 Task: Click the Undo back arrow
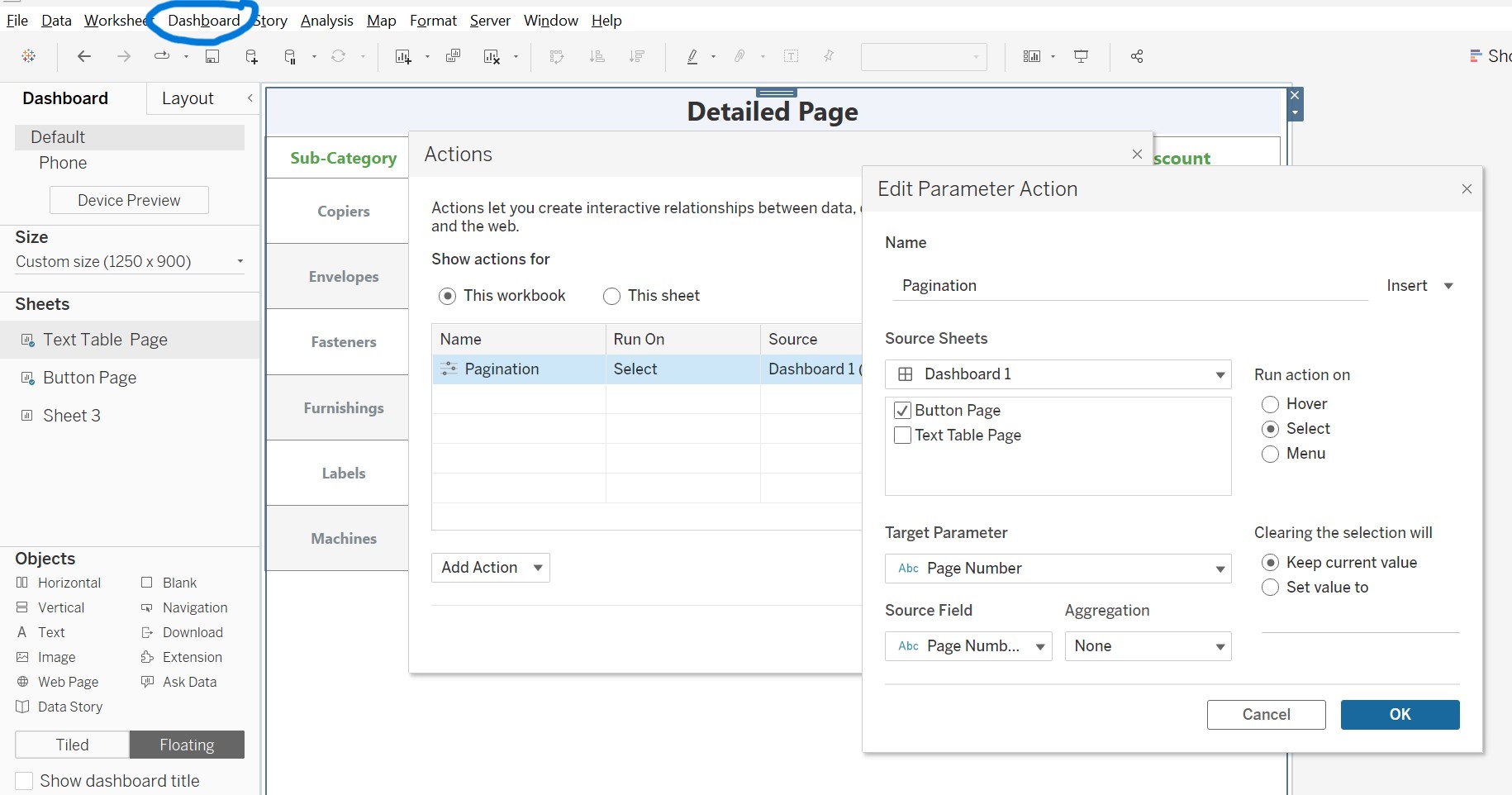83,56
